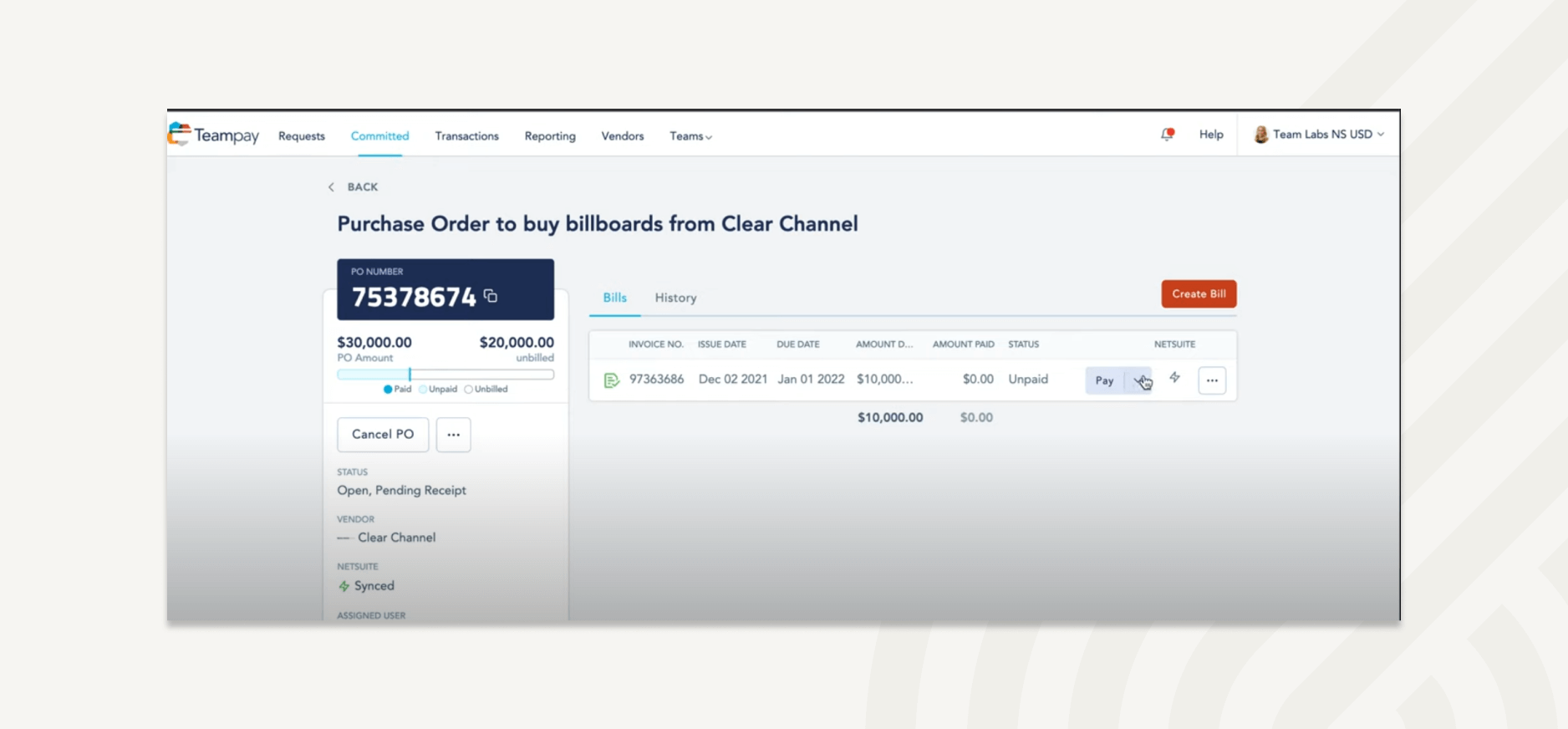Image resolution: width=1568 pixels, height=729 pixels.
Task: Copy the PO number with copy icon
Action: click(491, 296)
